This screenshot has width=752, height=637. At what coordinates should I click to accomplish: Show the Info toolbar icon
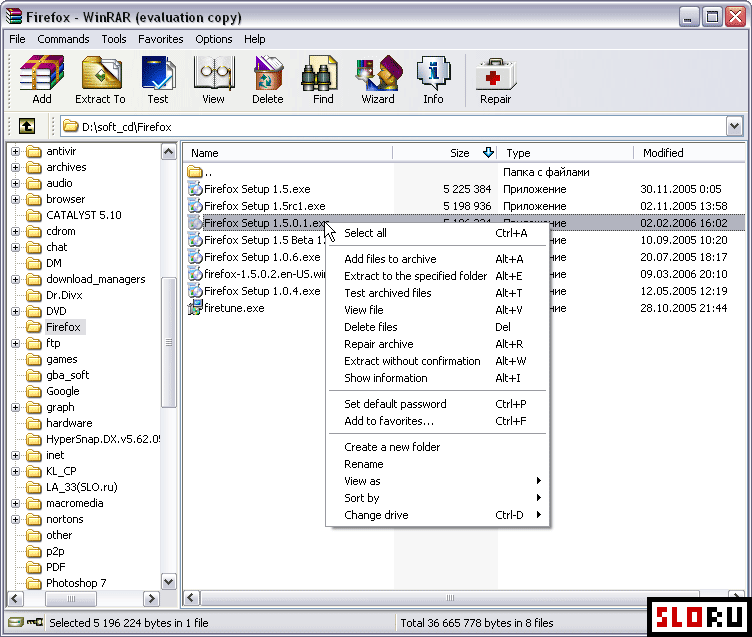(x=434, y=73)
